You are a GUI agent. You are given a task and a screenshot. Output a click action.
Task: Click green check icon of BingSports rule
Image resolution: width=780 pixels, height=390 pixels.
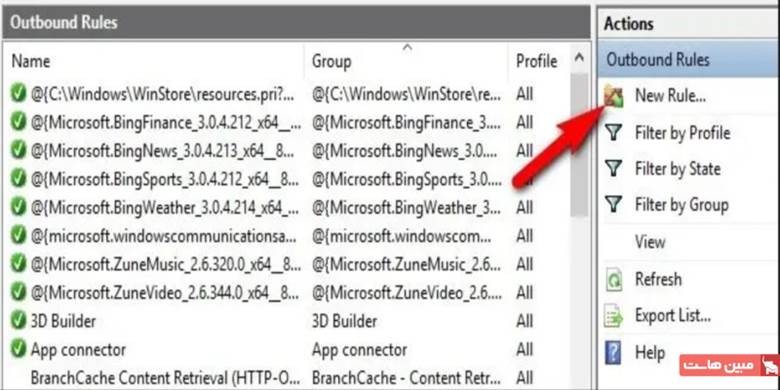18,179
